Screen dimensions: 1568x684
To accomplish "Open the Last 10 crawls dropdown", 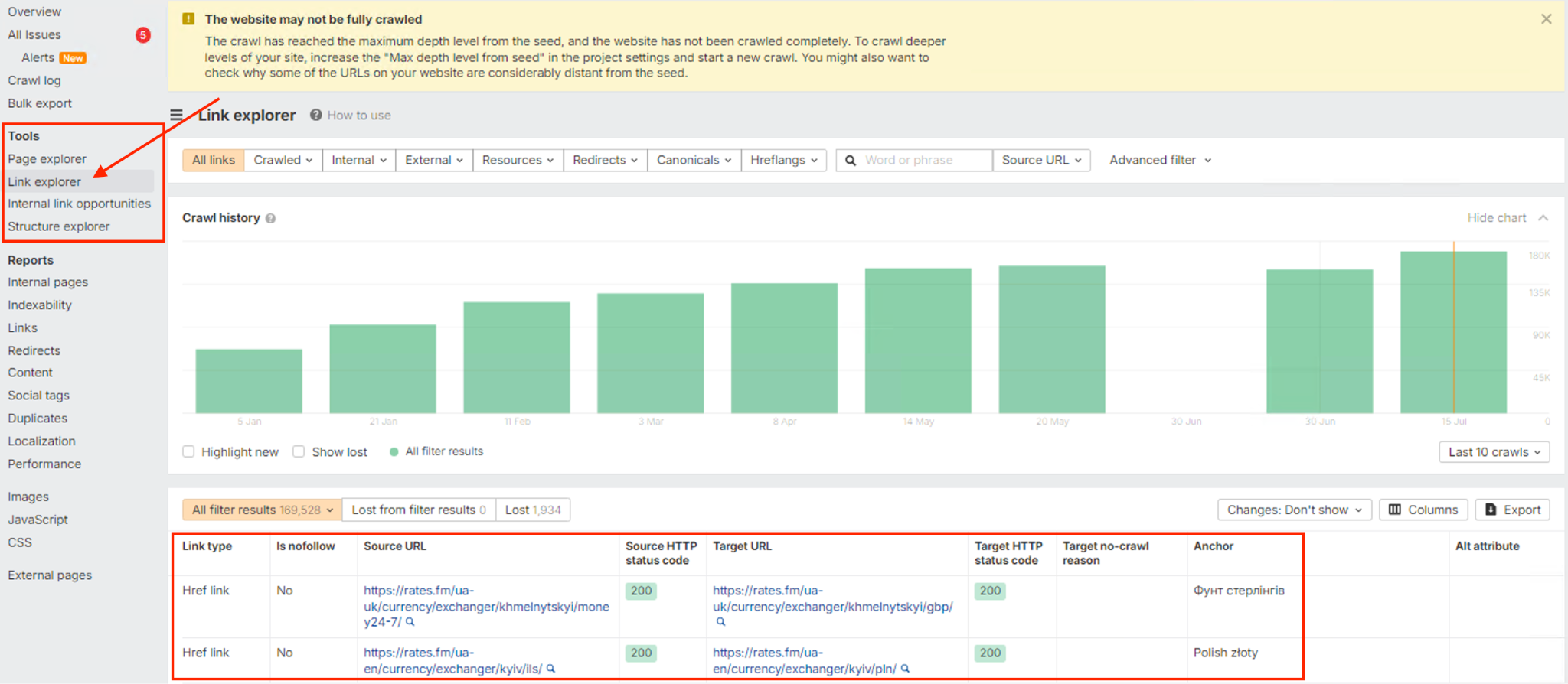I will (1494, 452).
